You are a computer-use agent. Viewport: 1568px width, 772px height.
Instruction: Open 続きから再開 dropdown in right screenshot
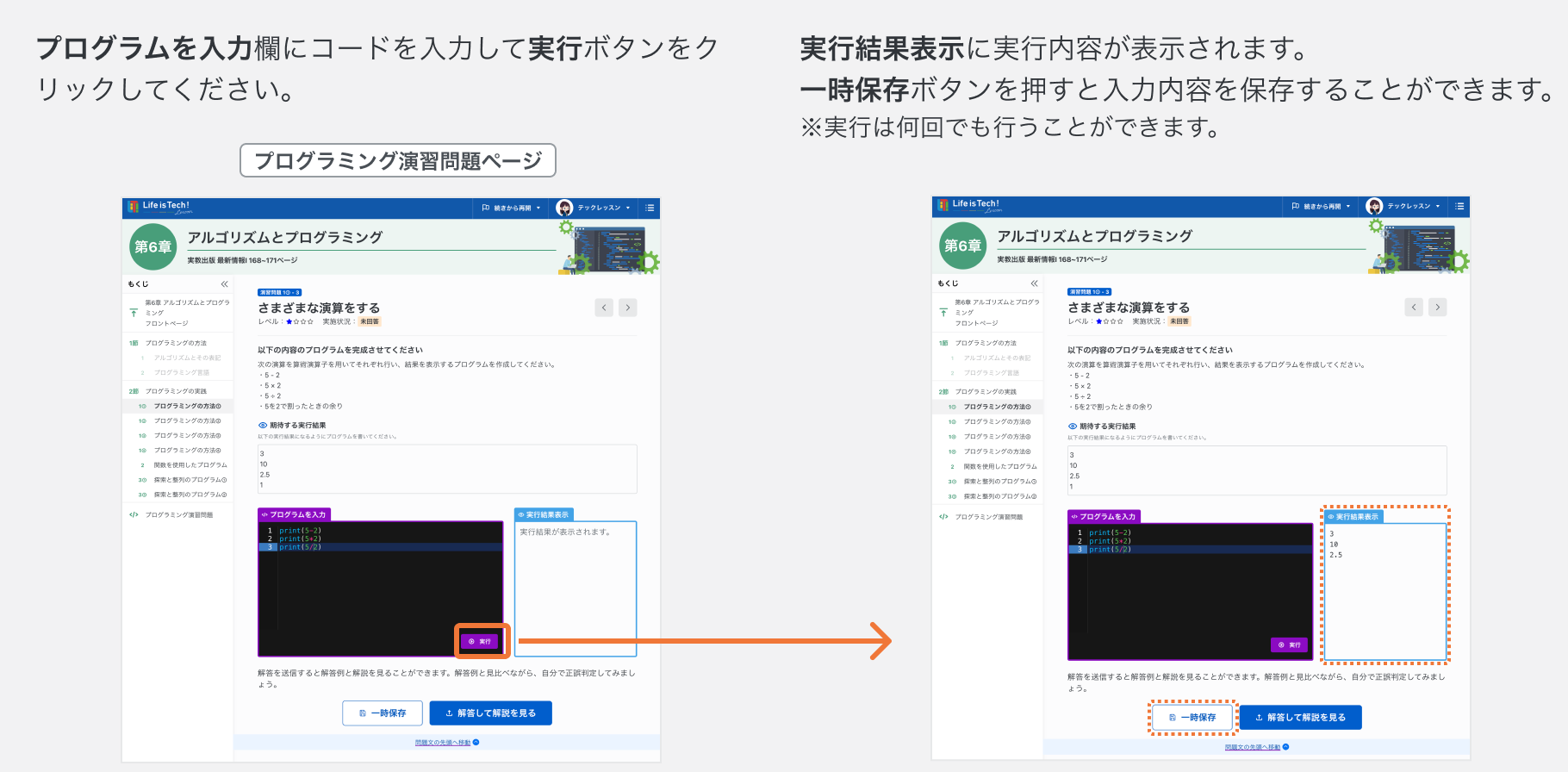pos(1321,207)
